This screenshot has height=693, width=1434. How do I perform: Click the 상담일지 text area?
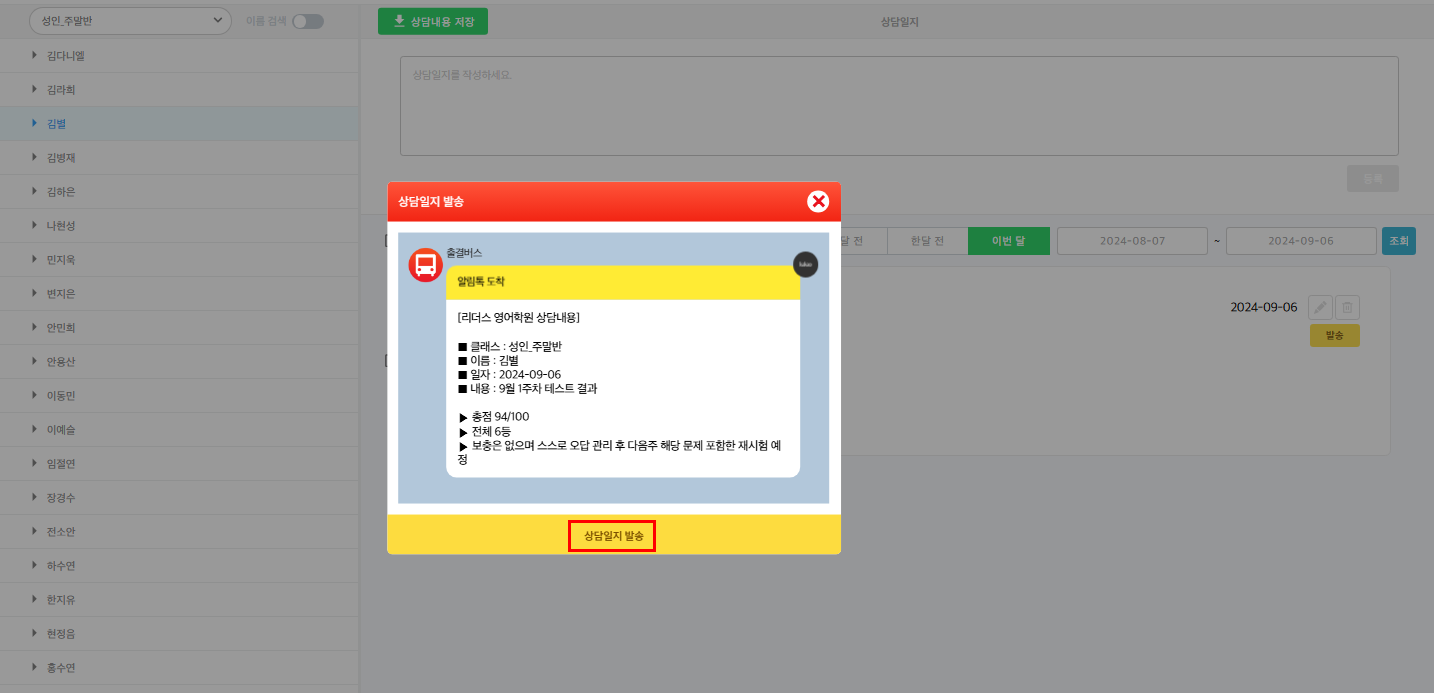[x=898, y=106]
